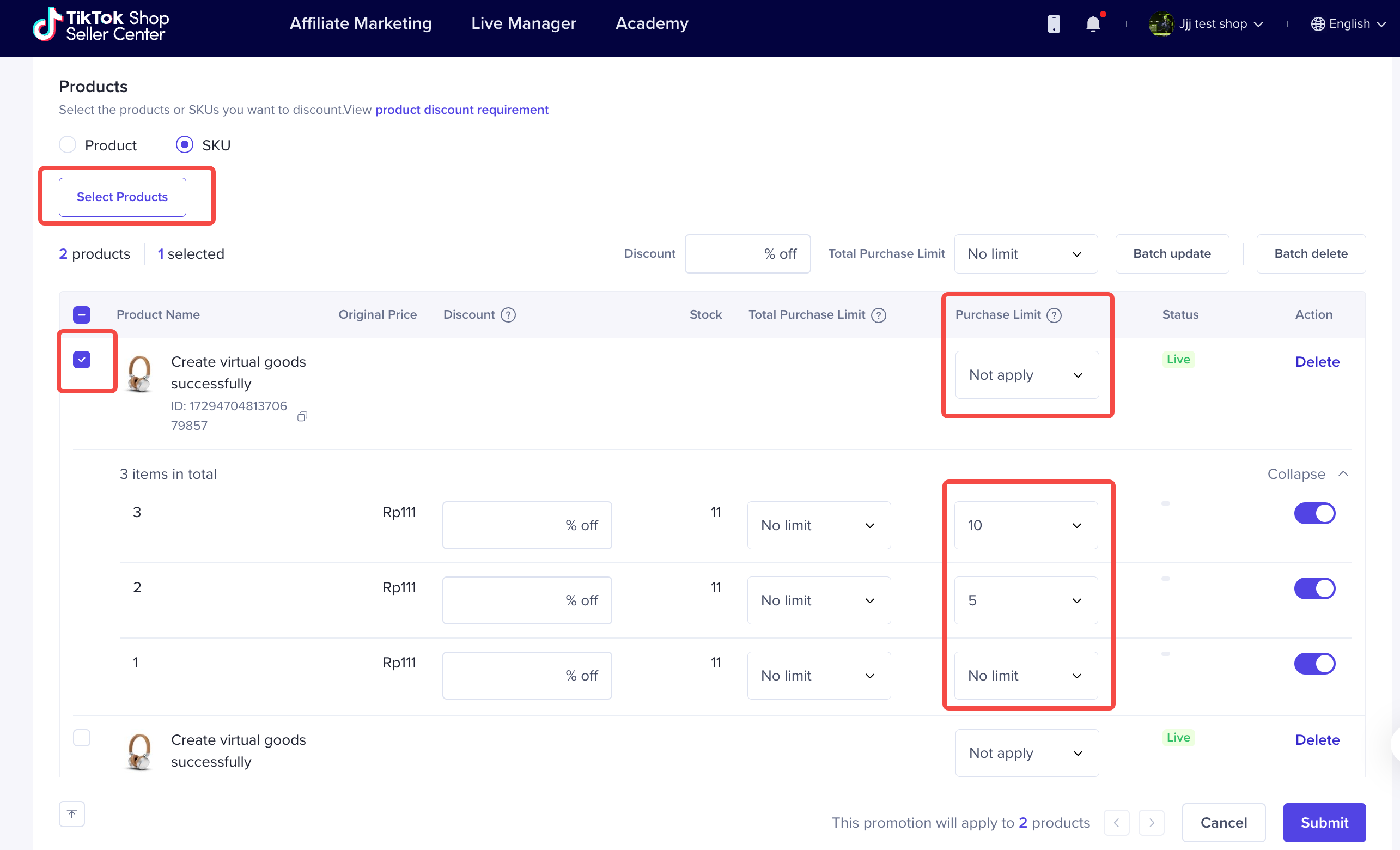This screenshot has width=1400, height=850.
Task: Click the Batch update button
Action: (1171, 254)
